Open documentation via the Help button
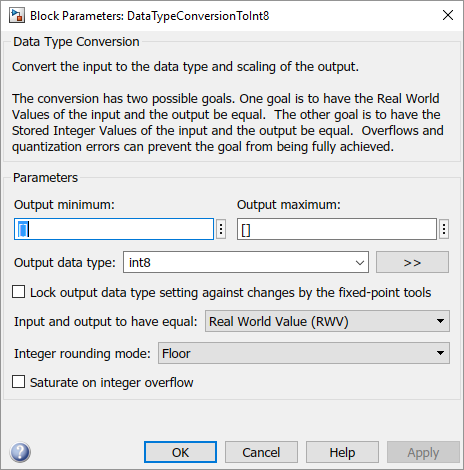Viewport: 464px width, 470px height. pos(342,452)
